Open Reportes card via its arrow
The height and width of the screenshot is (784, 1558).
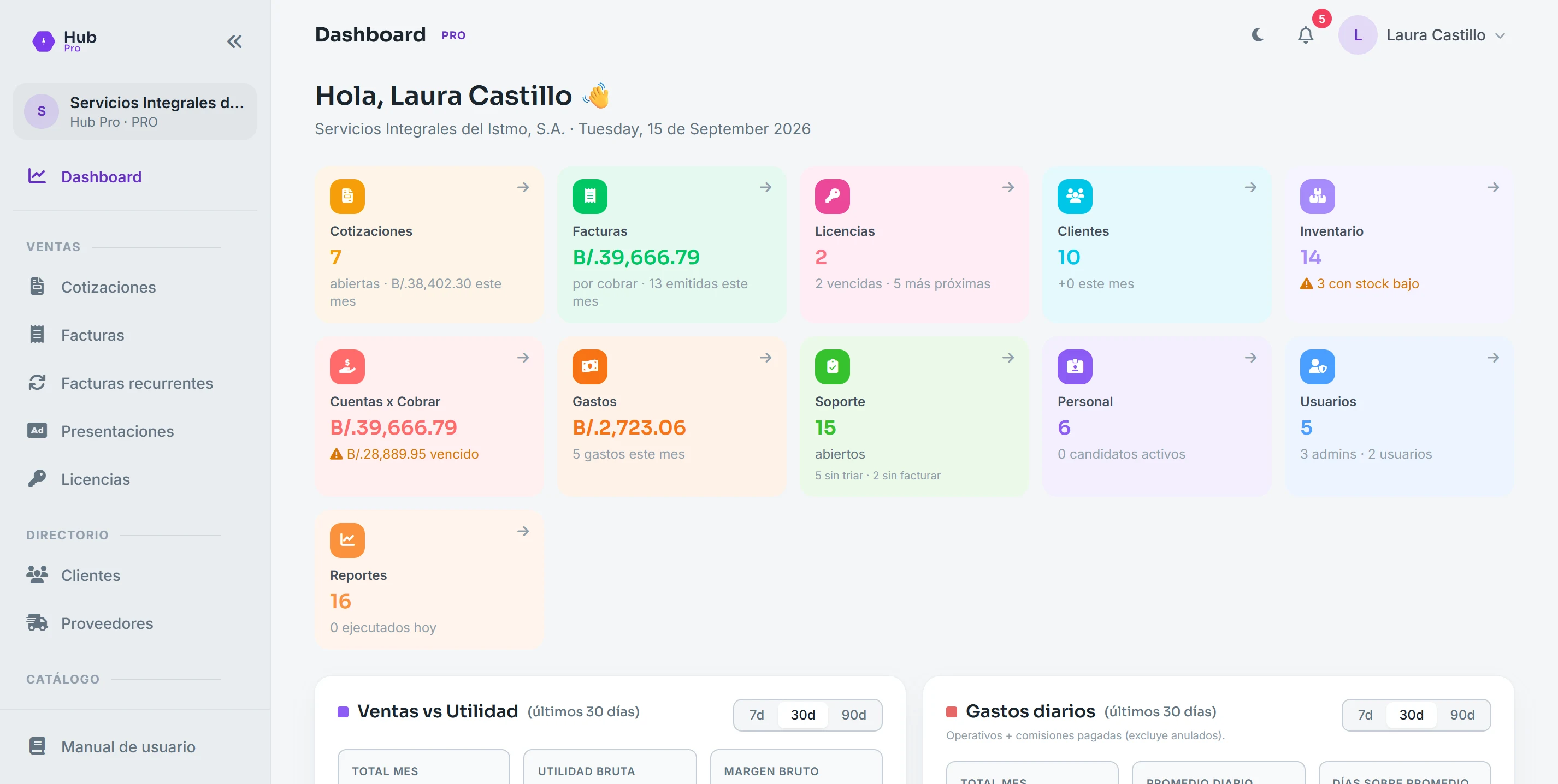tap(523, 531)
